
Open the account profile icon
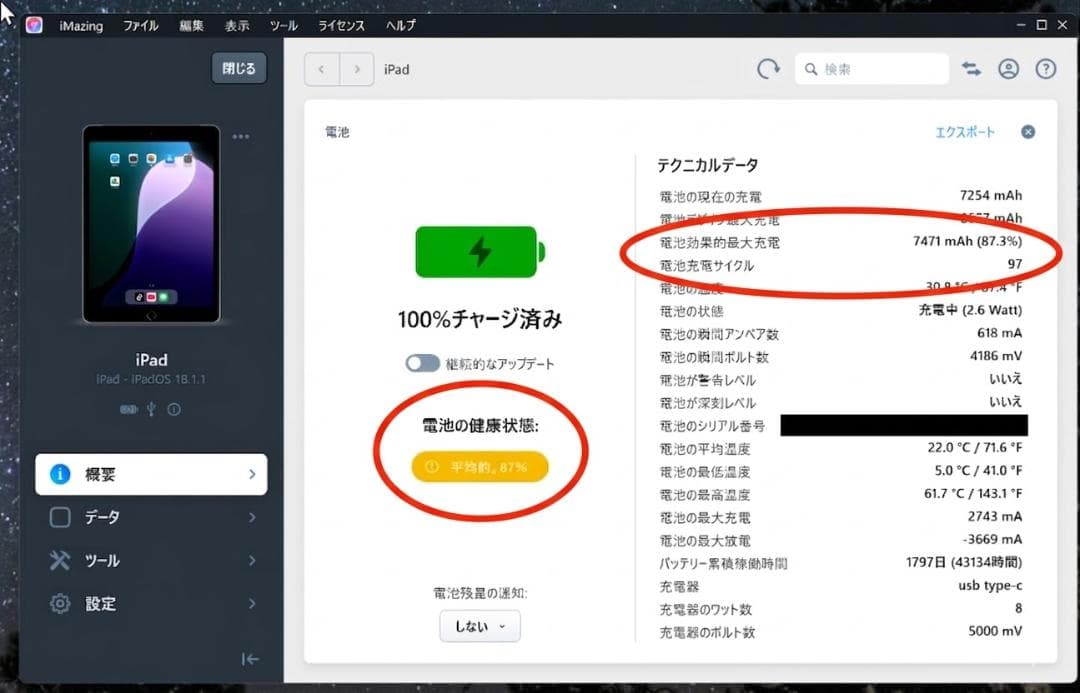[1008, 69]
